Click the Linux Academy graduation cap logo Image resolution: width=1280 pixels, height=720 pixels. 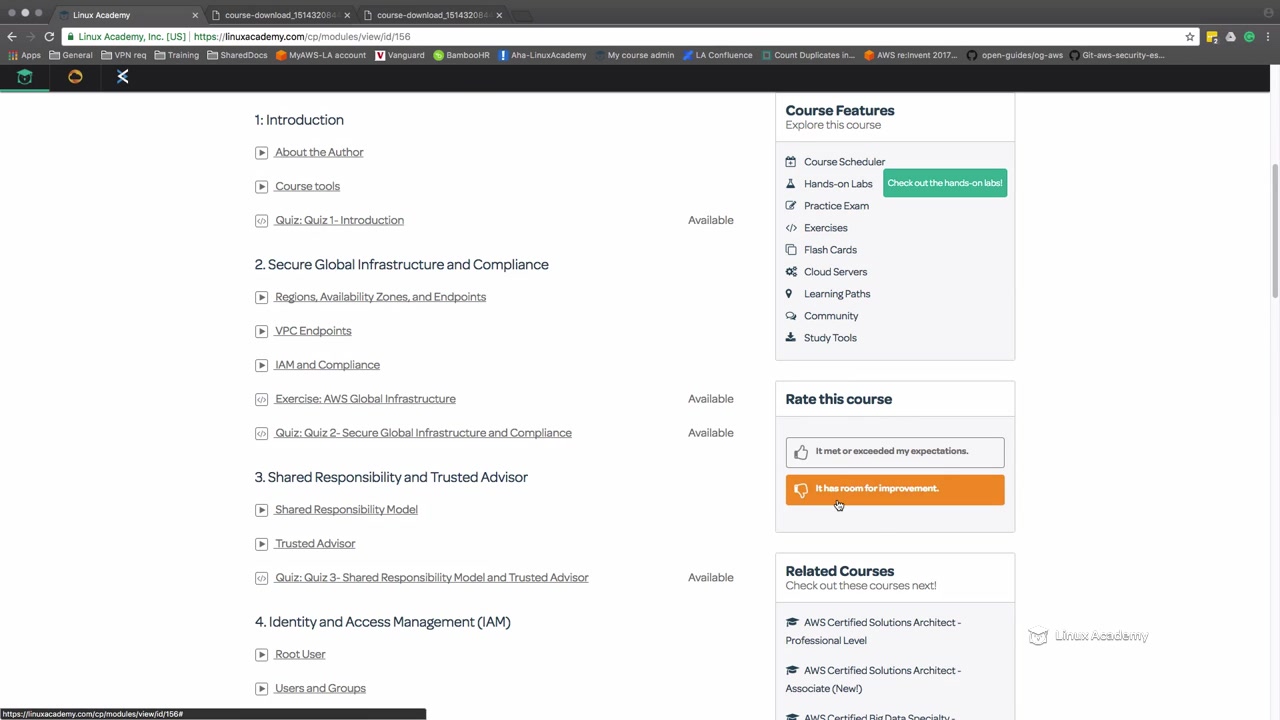(x=25, y=77)
